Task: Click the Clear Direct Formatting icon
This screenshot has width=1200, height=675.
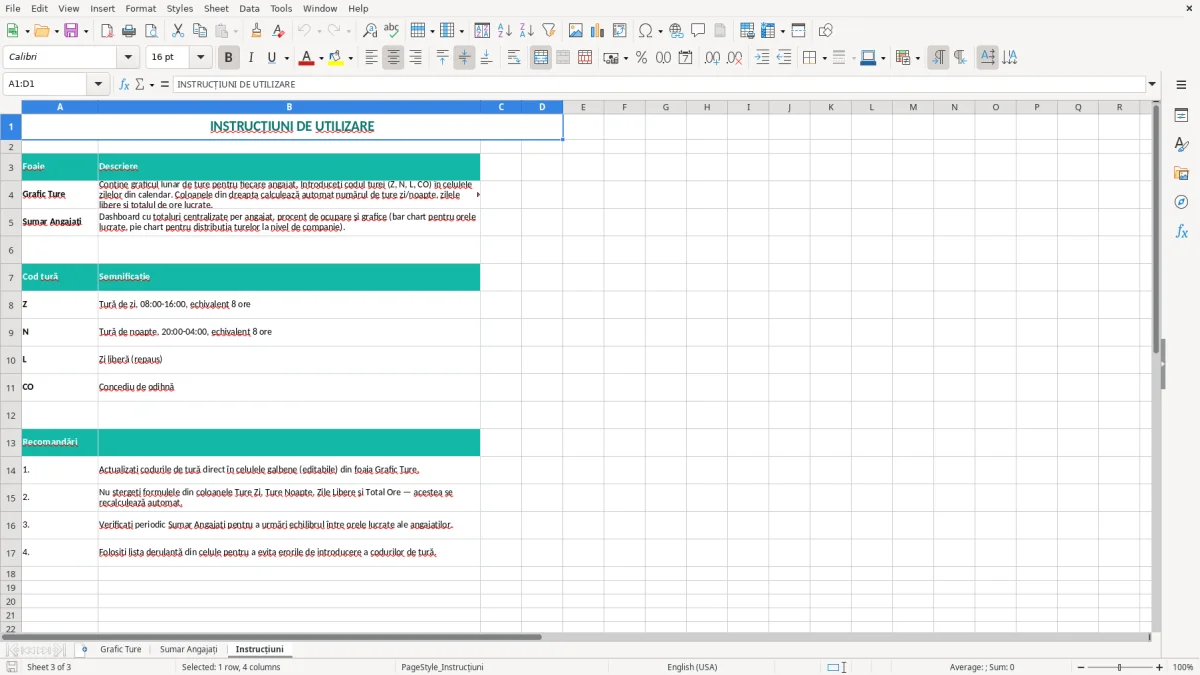Action: (279, 31)
